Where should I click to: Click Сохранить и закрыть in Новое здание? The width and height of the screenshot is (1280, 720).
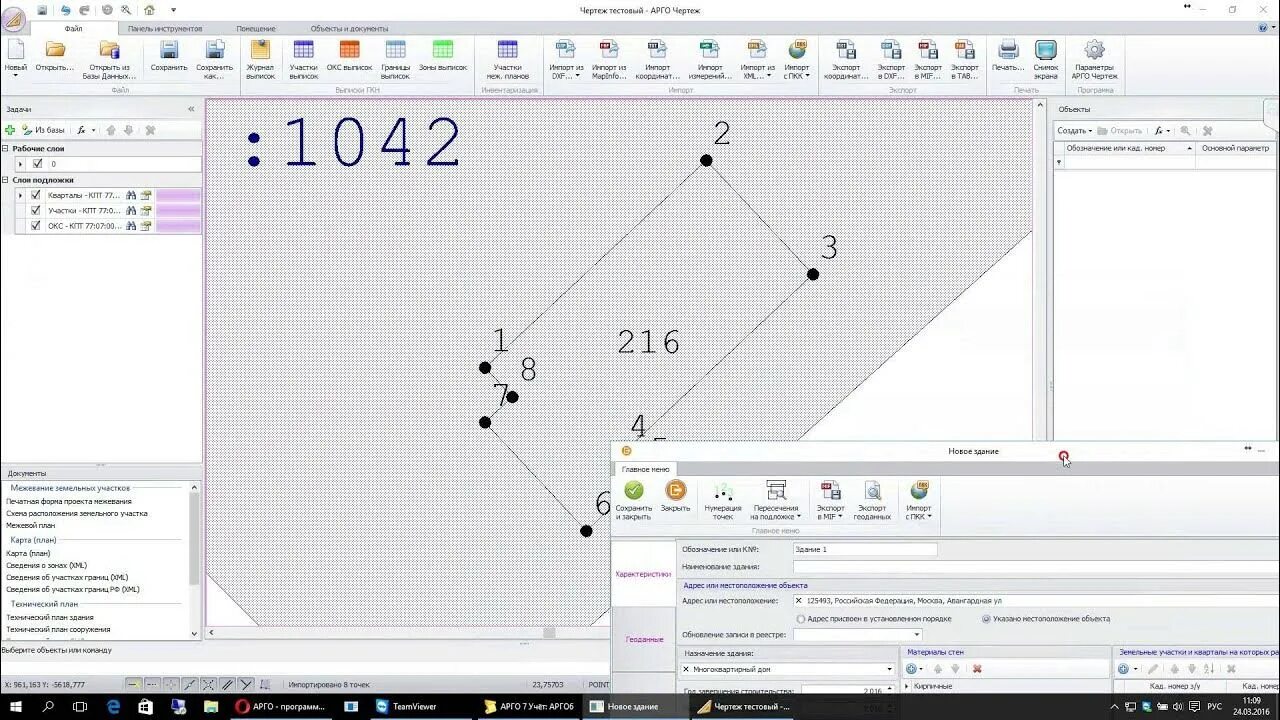pyautogui.click(x=633, y=500)
